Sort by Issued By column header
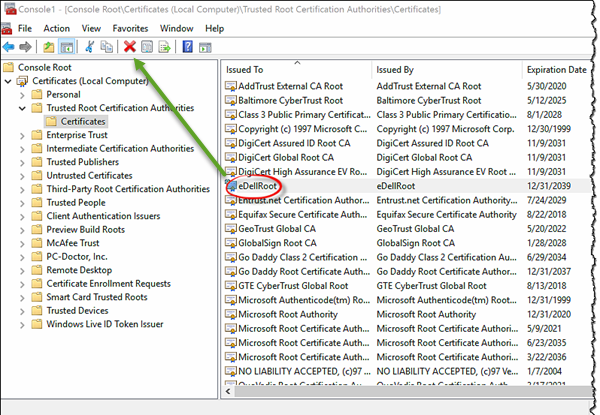600x415 pixels. [x=447, y=70]
